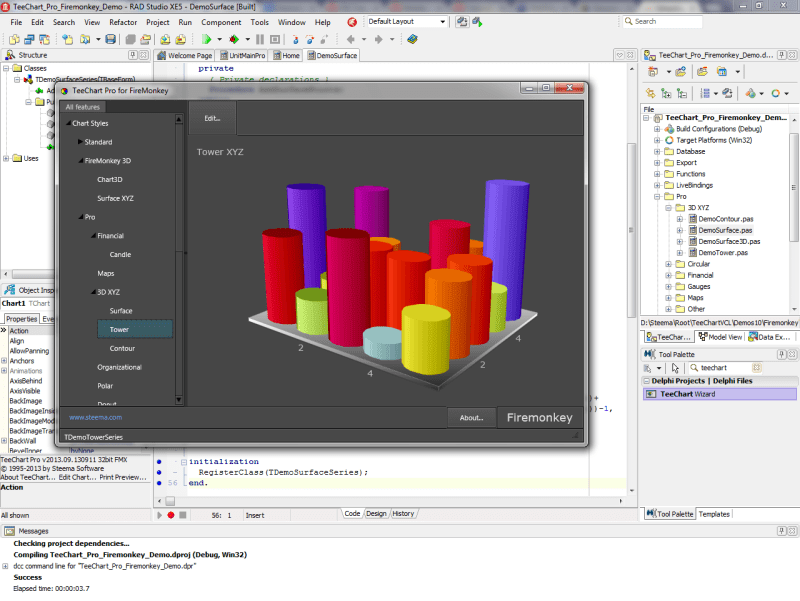Click the macro play triangle in status bar
The image size is (800, 601).
[x=160, y=514]
